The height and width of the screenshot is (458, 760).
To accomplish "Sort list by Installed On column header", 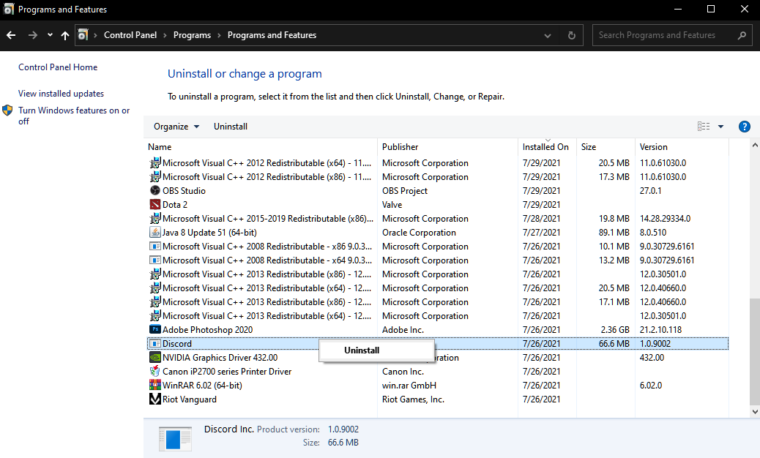I will [545, 147].
